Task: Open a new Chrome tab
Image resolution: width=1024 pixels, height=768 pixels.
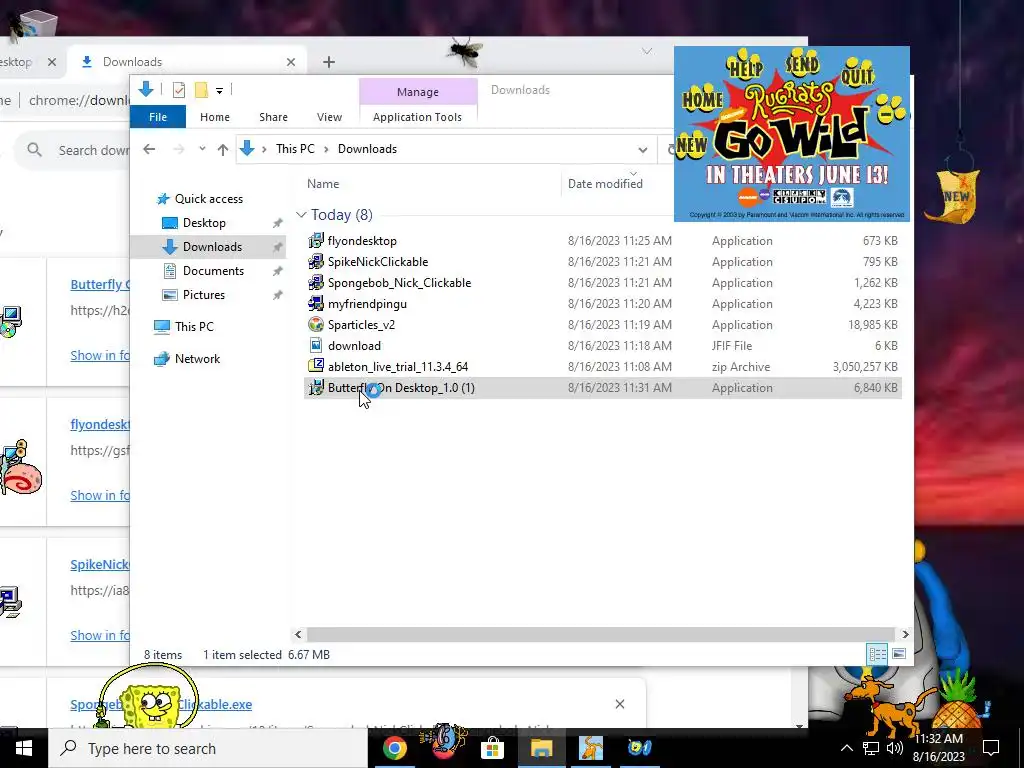Action: coord(329,62)
